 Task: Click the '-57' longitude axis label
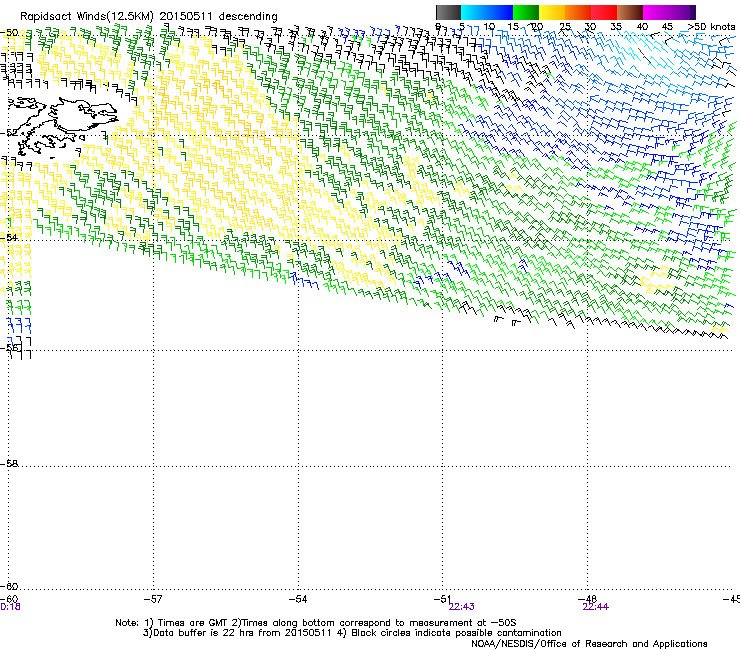[153, 599]
